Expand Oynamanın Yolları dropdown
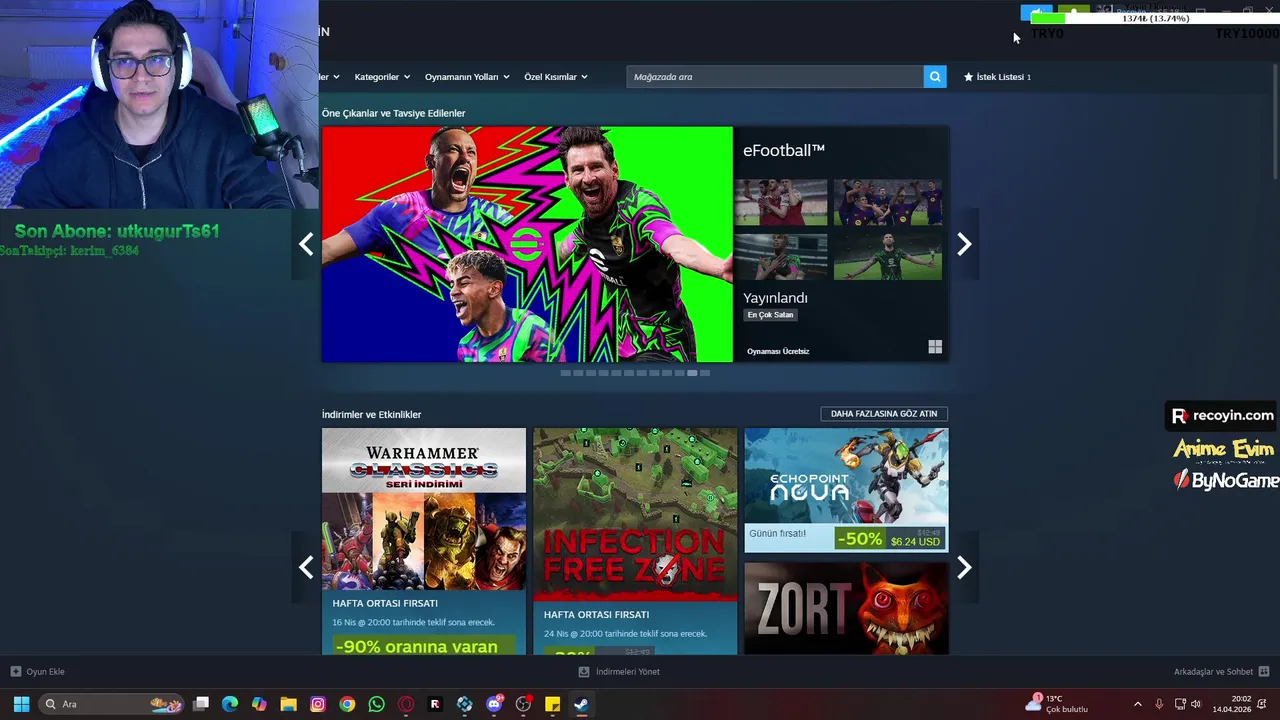 click(467, 77)
